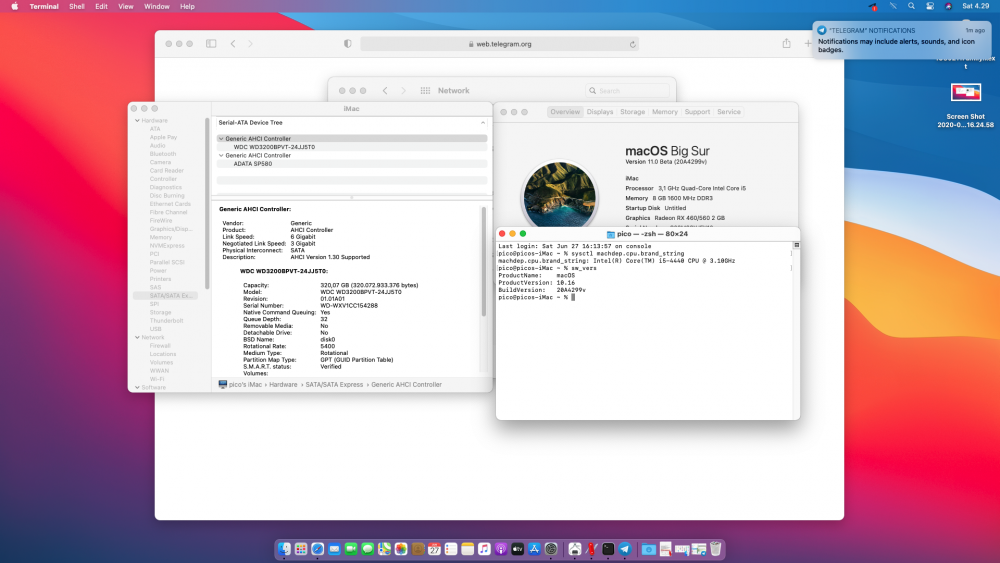Screen dimensions: 1000x563
Task: Switch to Service tab in About This Mac
Action: (x=729, y=112)
